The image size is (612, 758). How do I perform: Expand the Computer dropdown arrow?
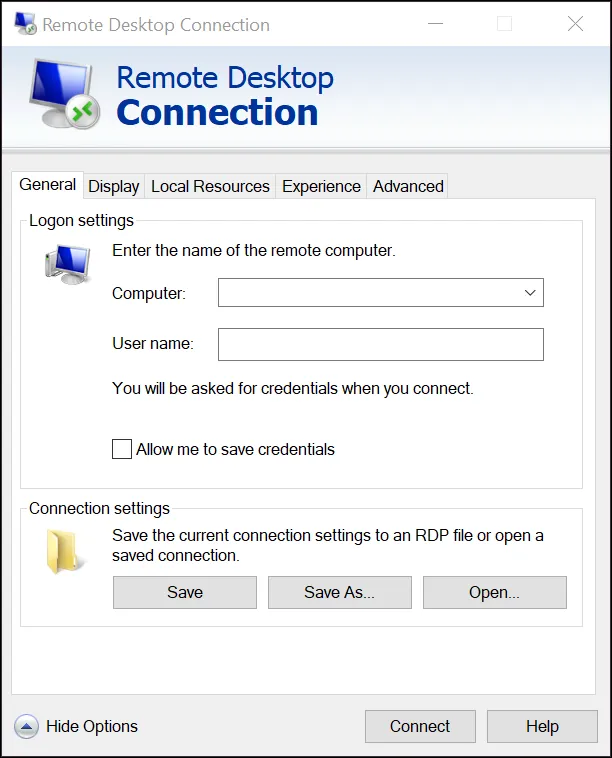pos(530,292)
